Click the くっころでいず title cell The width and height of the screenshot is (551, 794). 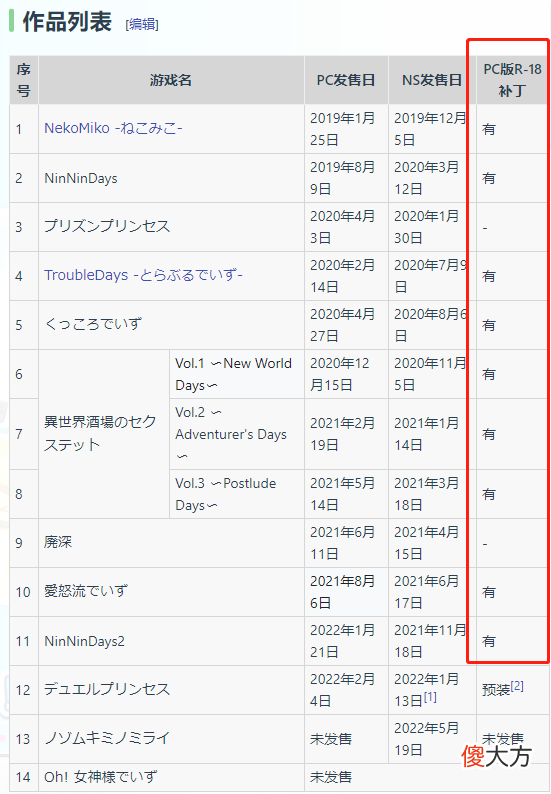pyautogui.click(x=171, y=325)
